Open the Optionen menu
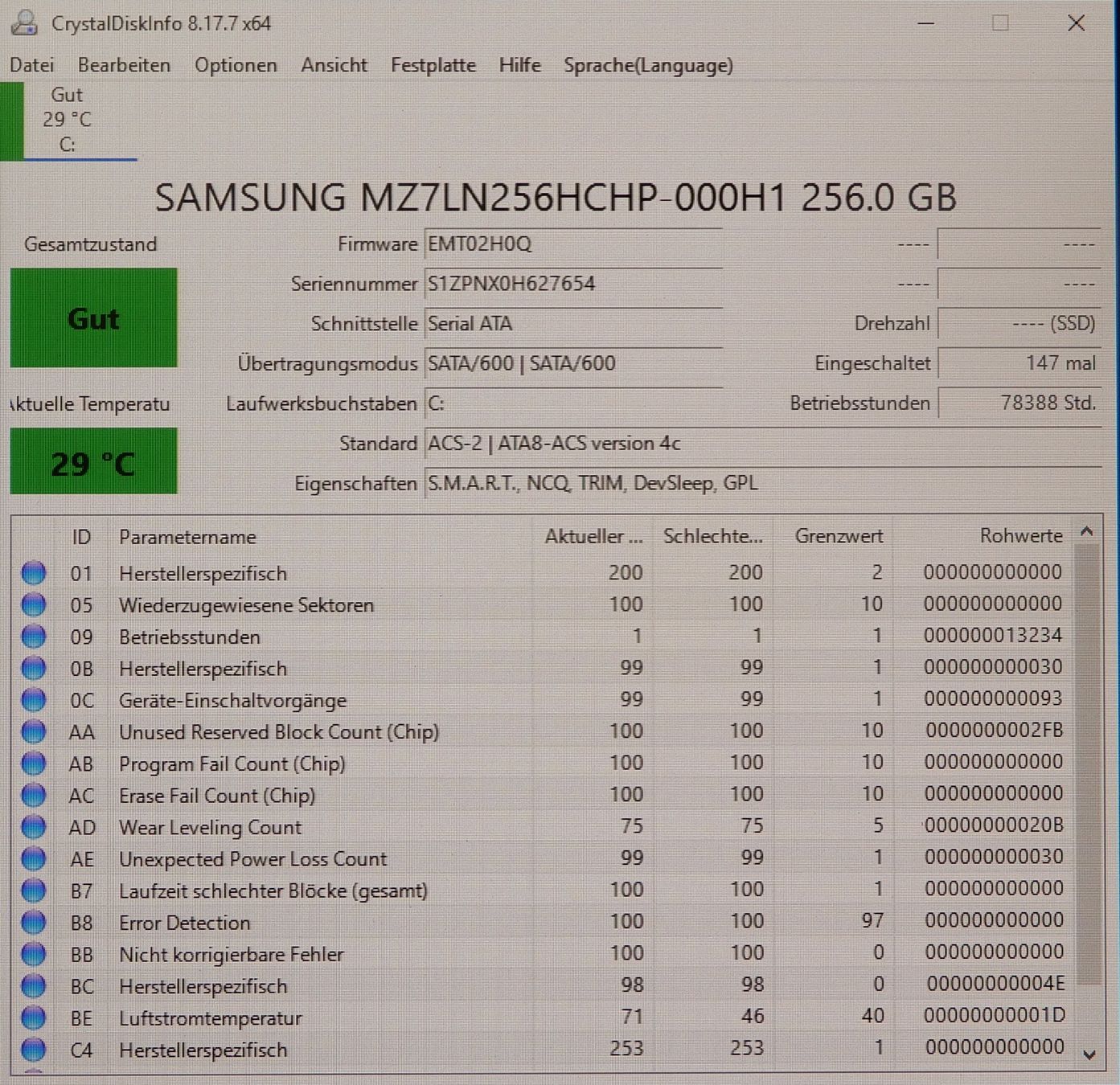 point(236,65)
